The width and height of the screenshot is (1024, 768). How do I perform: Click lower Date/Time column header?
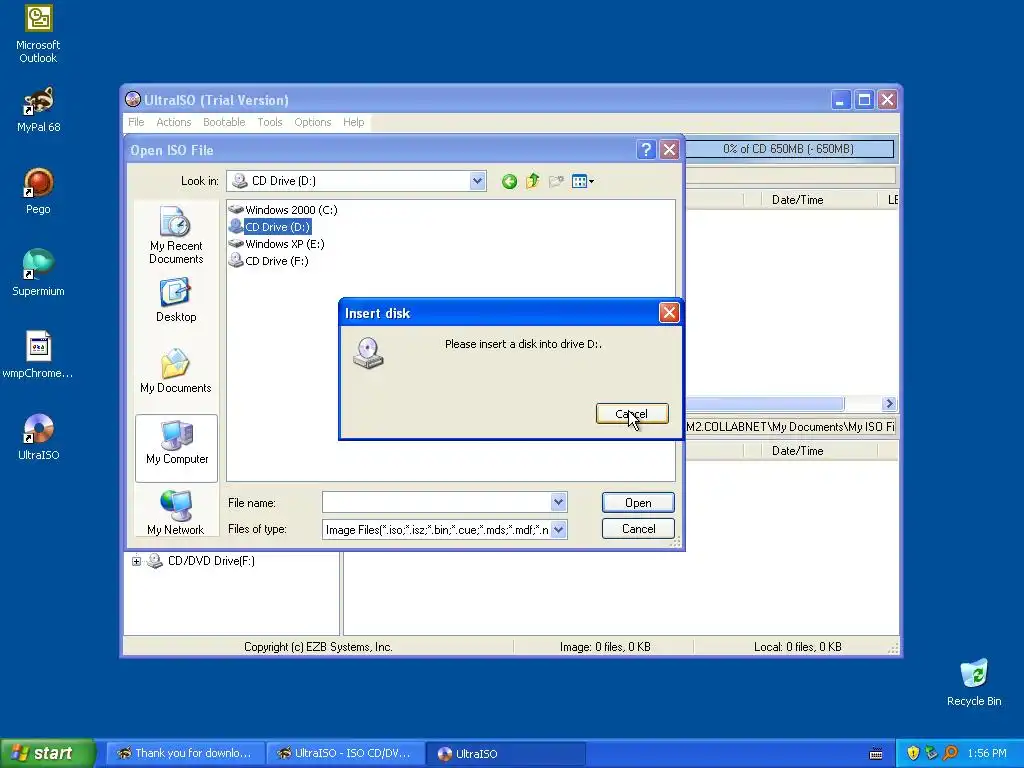tap(797, 451)
